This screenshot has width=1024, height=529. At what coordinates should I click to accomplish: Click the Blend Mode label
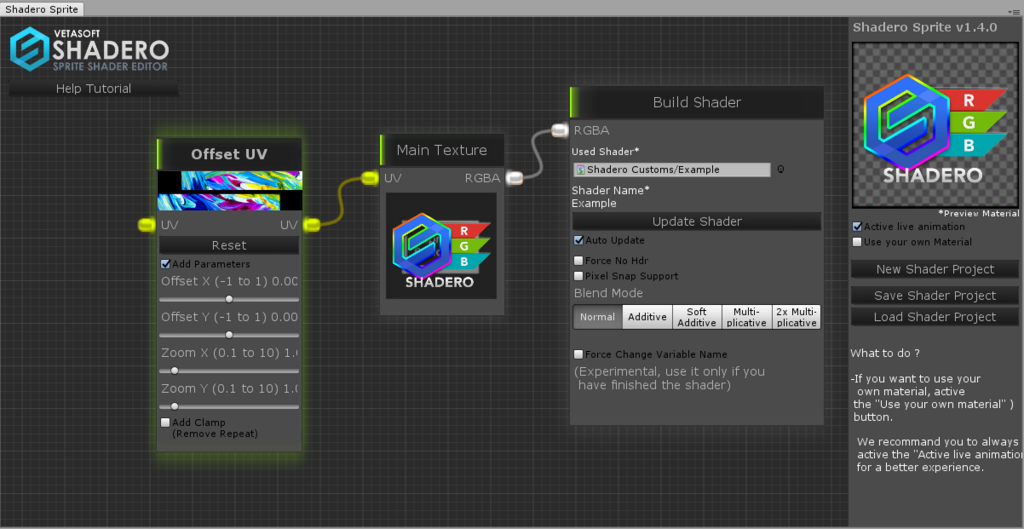[608, 293]
